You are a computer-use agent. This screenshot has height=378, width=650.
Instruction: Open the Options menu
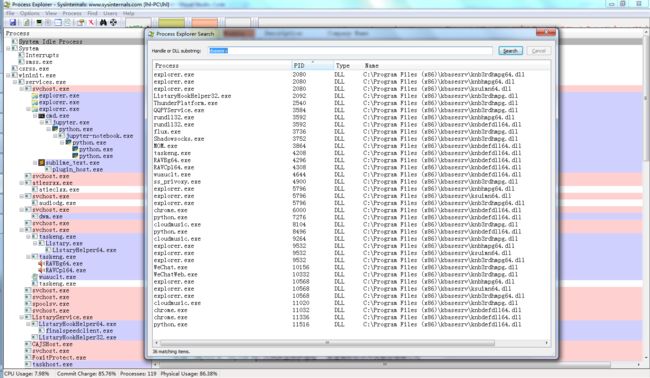pyautogui.click(x=29, y=13)
